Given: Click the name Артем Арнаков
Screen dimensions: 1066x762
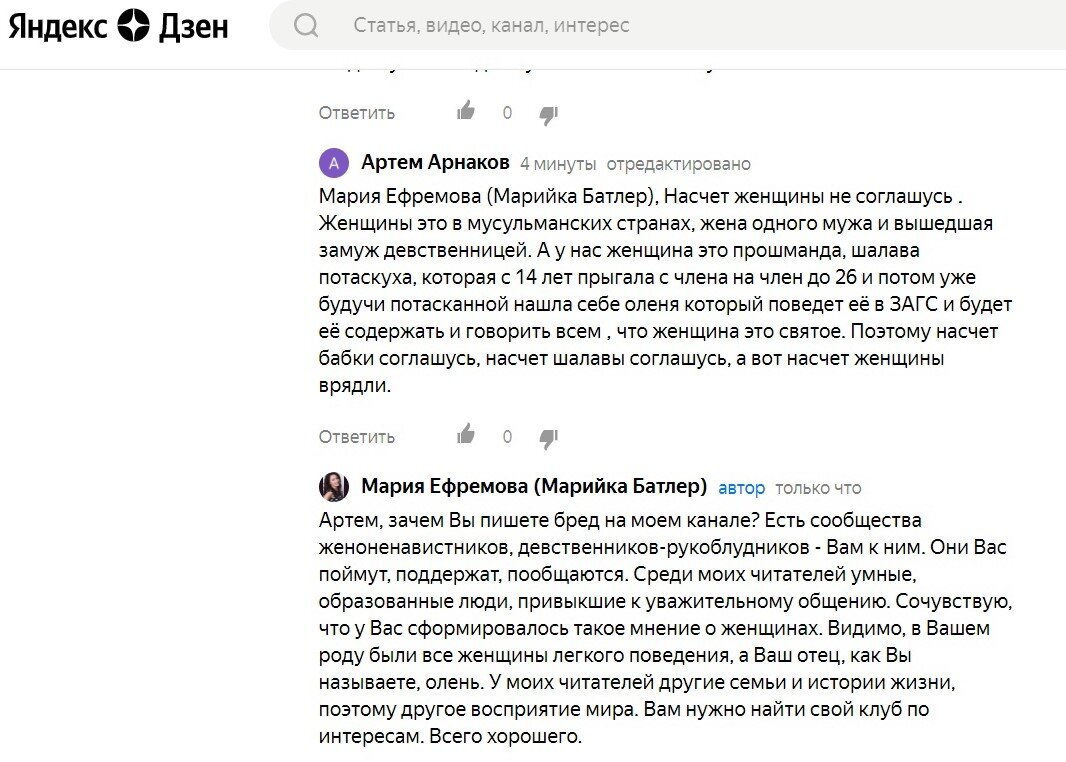Looking at the screenshot, I should click(435, 162).
